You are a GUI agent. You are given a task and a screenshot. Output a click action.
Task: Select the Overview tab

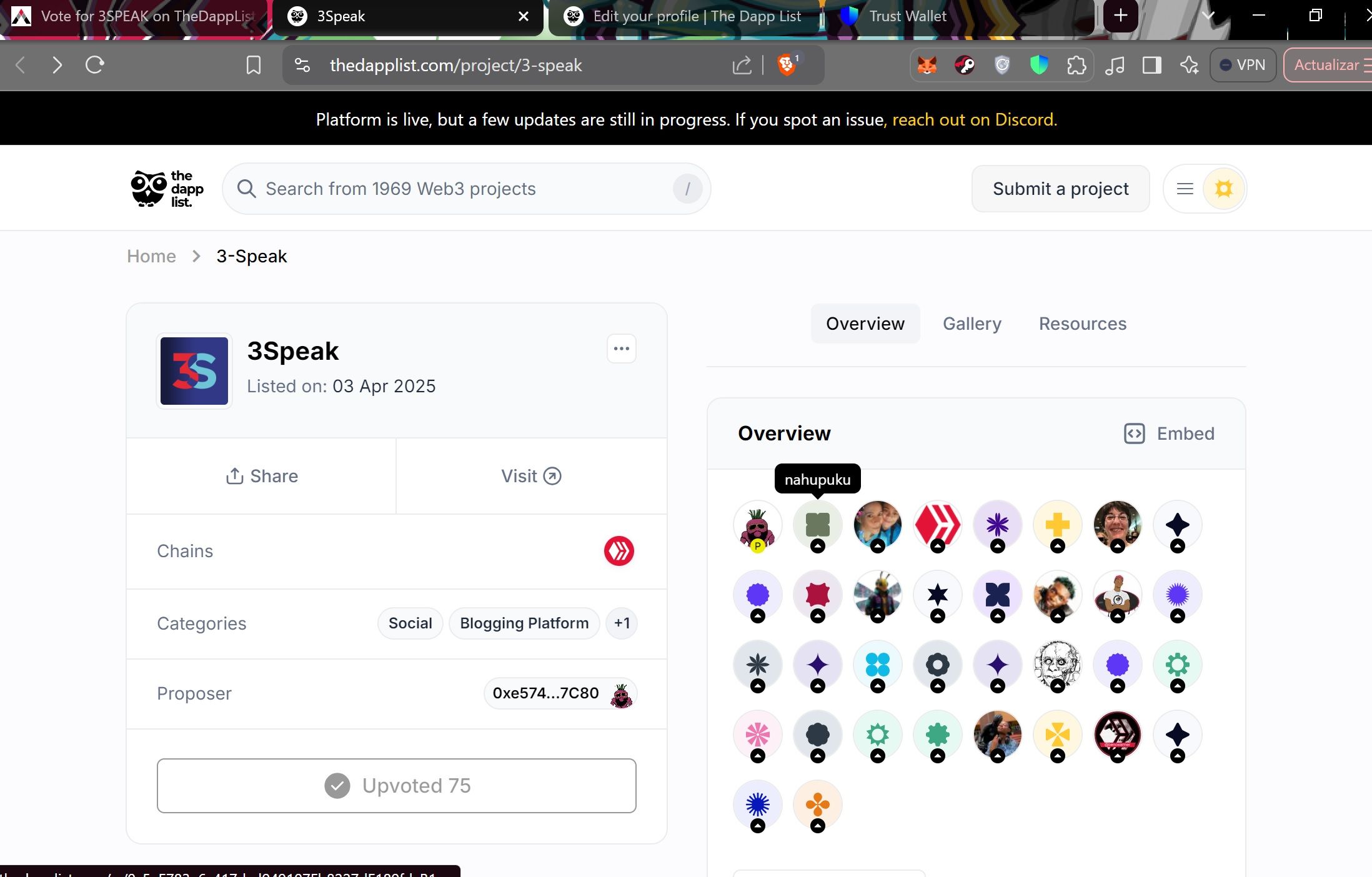865,324
